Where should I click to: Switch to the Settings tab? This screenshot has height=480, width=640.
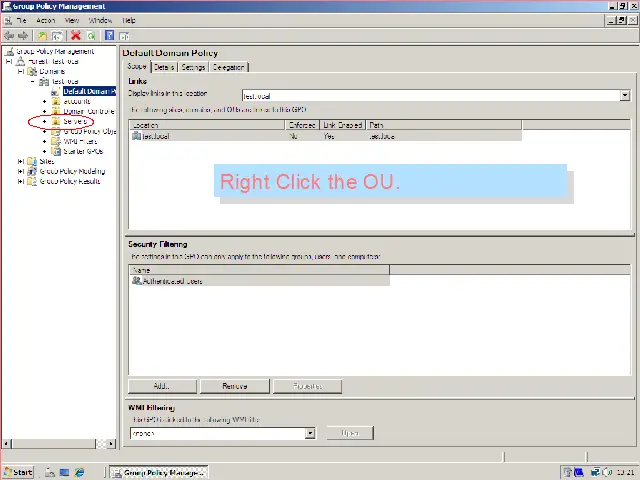tap(193, 67)
